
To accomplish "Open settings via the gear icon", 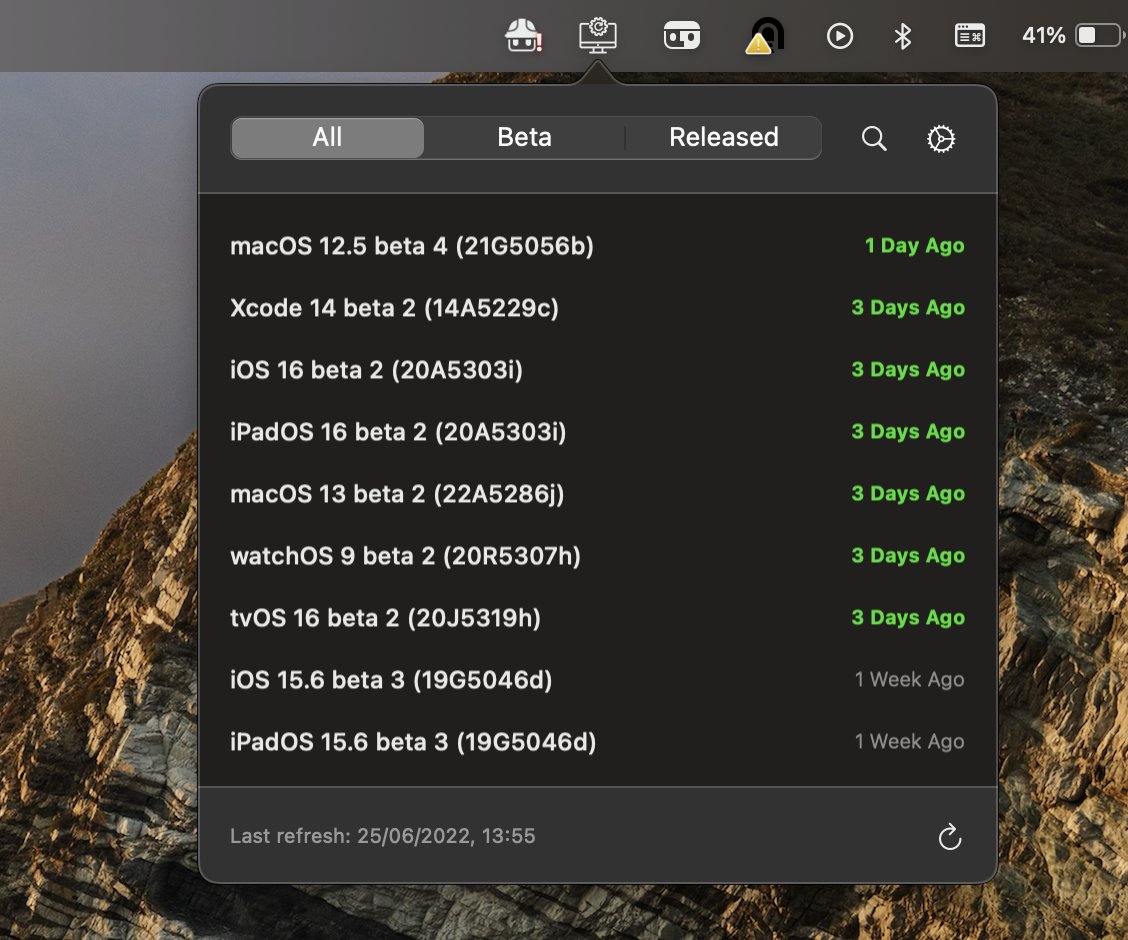I will (941, 138).
